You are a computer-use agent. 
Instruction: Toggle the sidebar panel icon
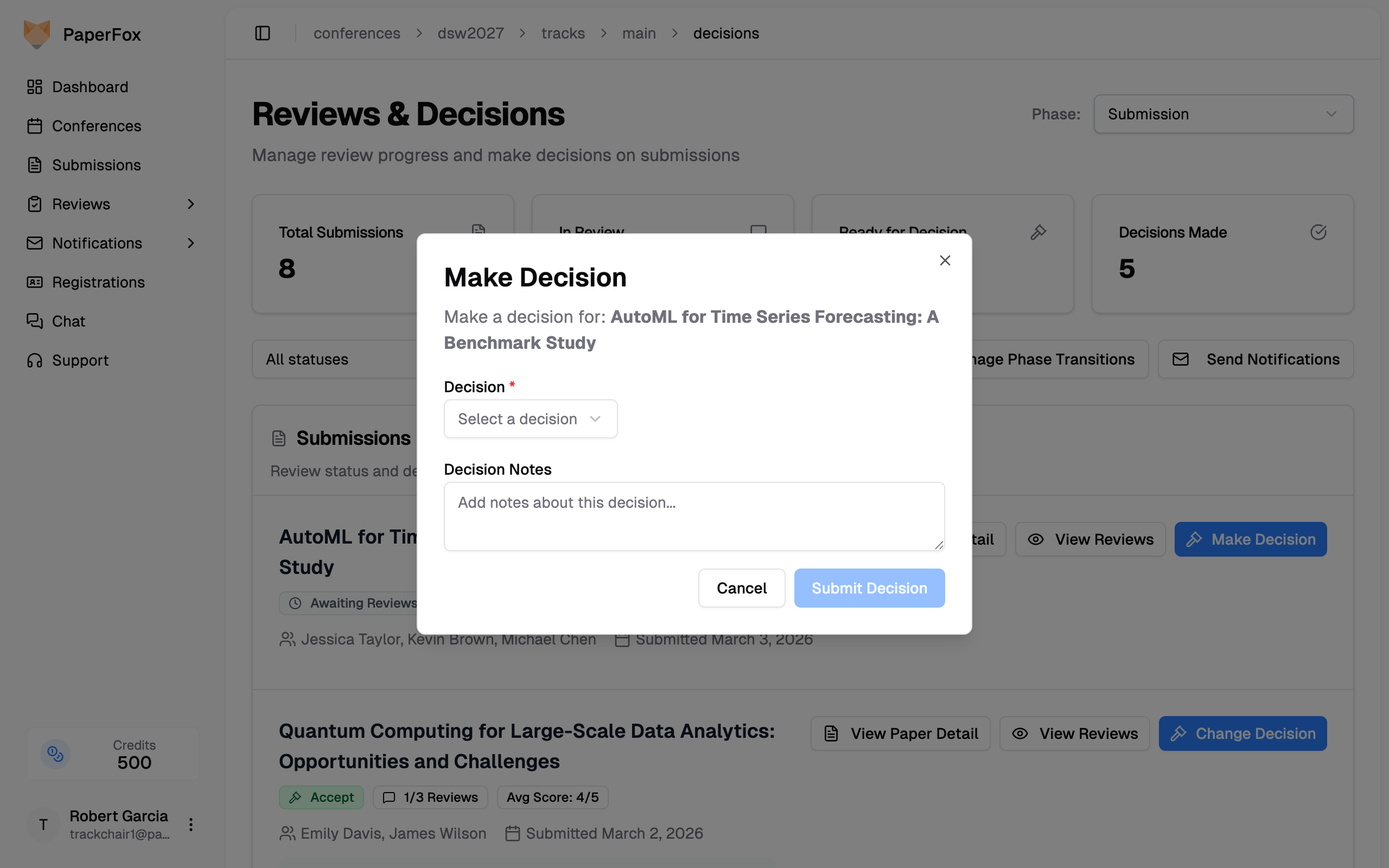pyautogui.click(x=262, y=33)
